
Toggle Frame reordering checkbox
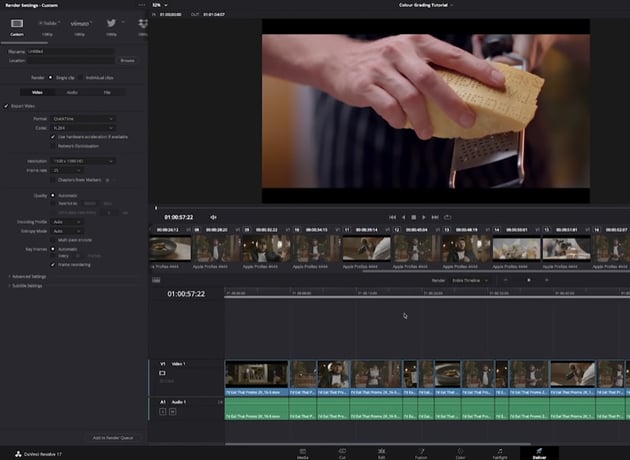[53, 265]
